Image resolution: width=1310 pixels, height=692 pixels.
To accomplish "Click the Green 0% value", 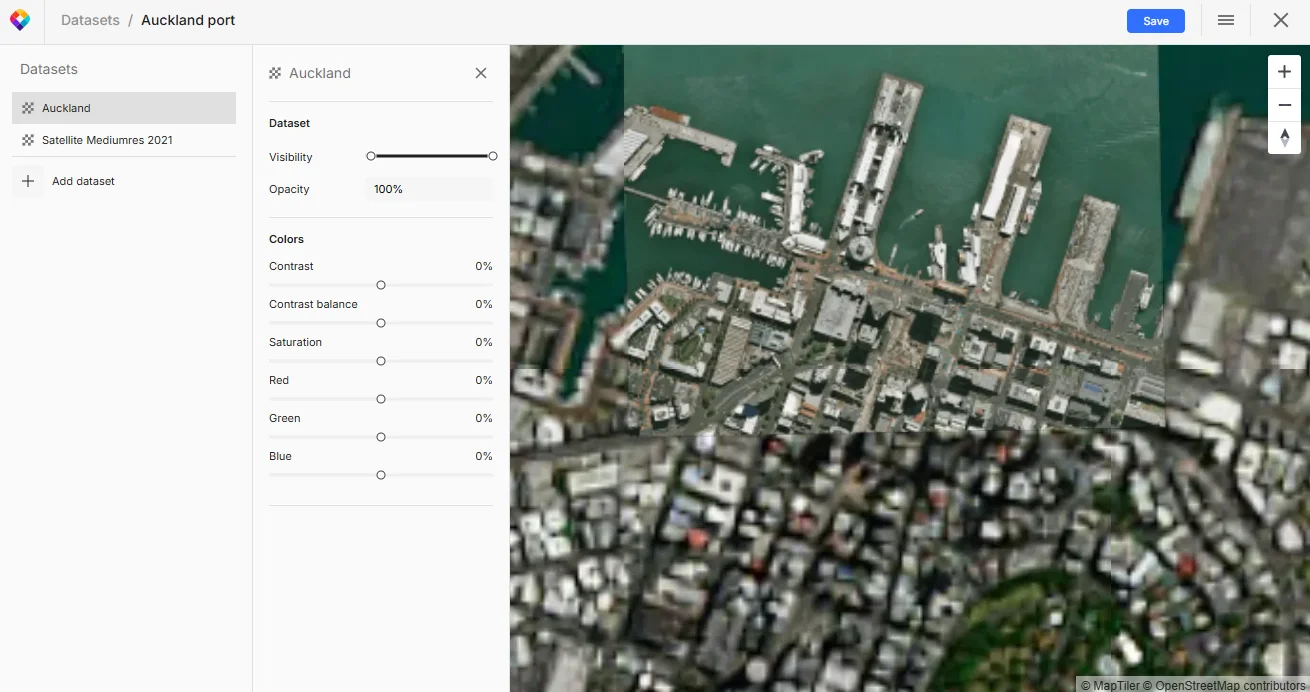I will [x=484, y=418].
